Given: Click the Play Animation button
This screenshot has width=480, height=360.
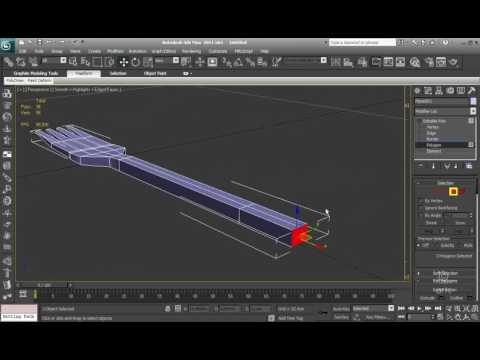Looking at the screenshot, I should pyautogui.click(x=420, y=309).
